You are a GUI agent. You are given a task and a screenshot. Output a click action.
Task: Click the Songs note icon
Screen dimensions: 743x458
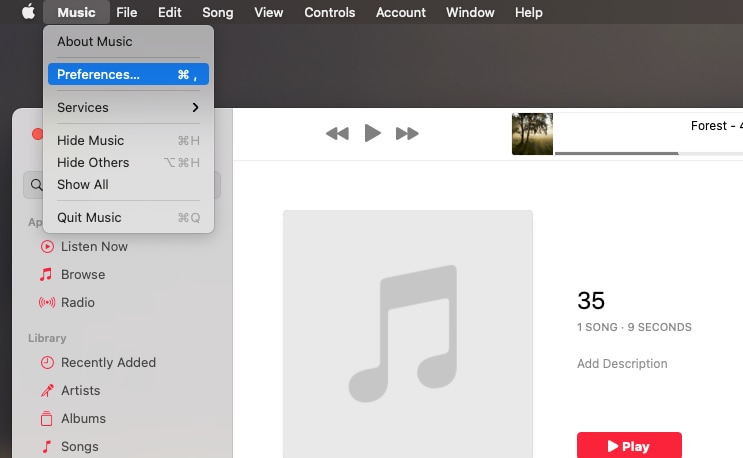tap(46, 446)
